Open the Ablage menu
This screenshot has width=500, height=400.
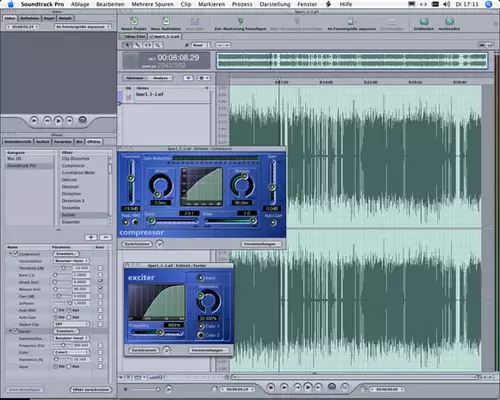click(80, 4)
